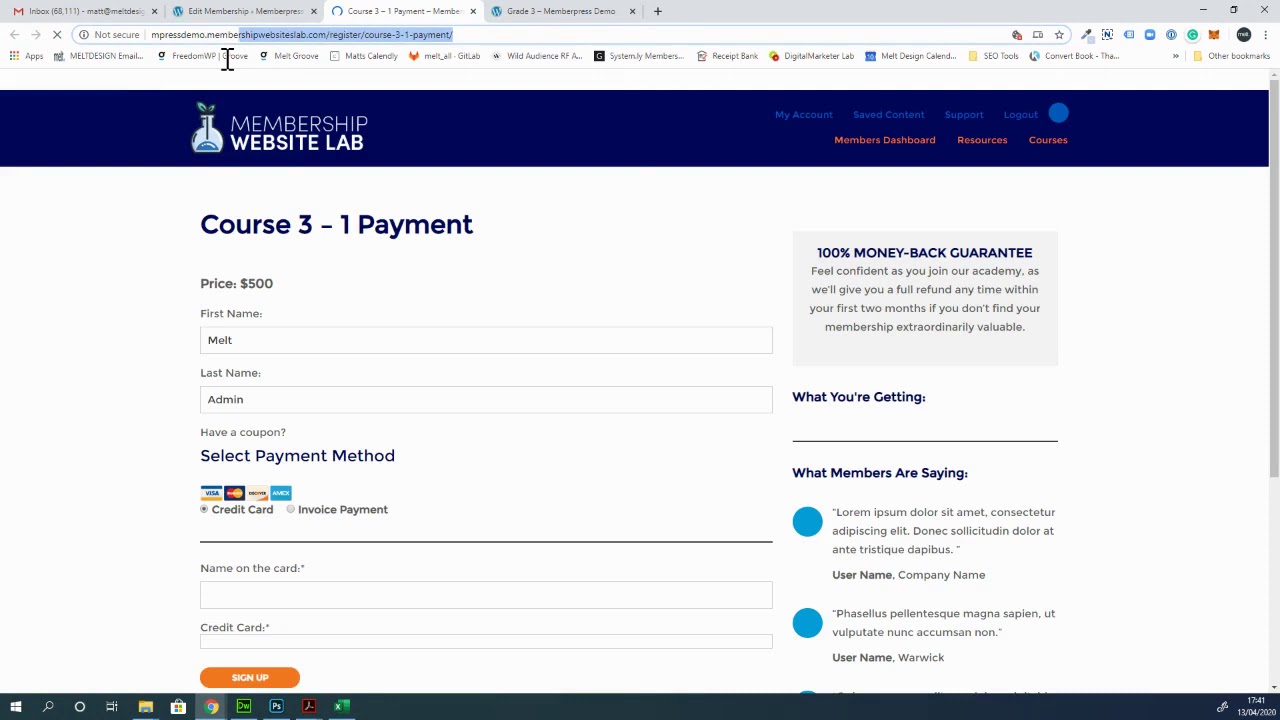Expand the bookmarks overflow chevron
Screen dimensions: 1280x720
pos(1176,56)
